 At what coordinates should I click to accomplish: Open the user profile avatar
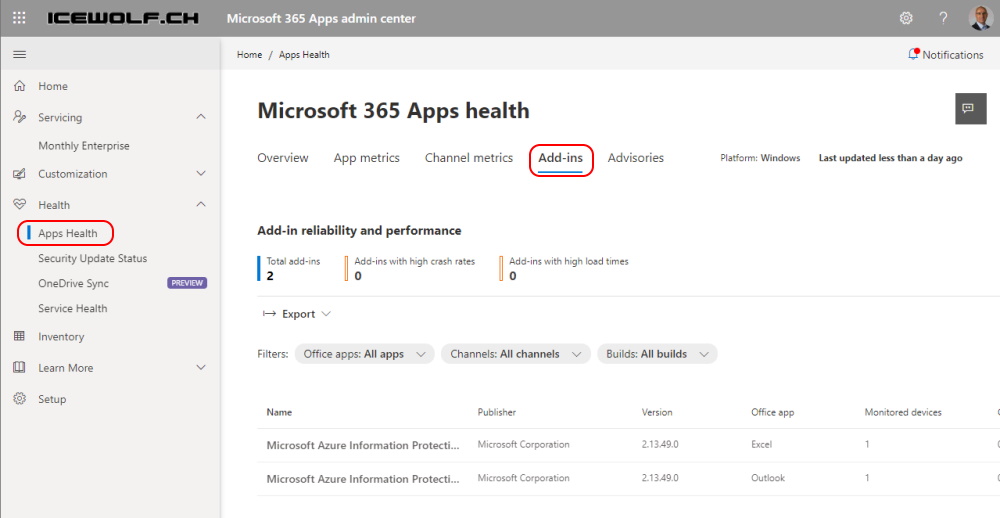(x=980, y=18)
